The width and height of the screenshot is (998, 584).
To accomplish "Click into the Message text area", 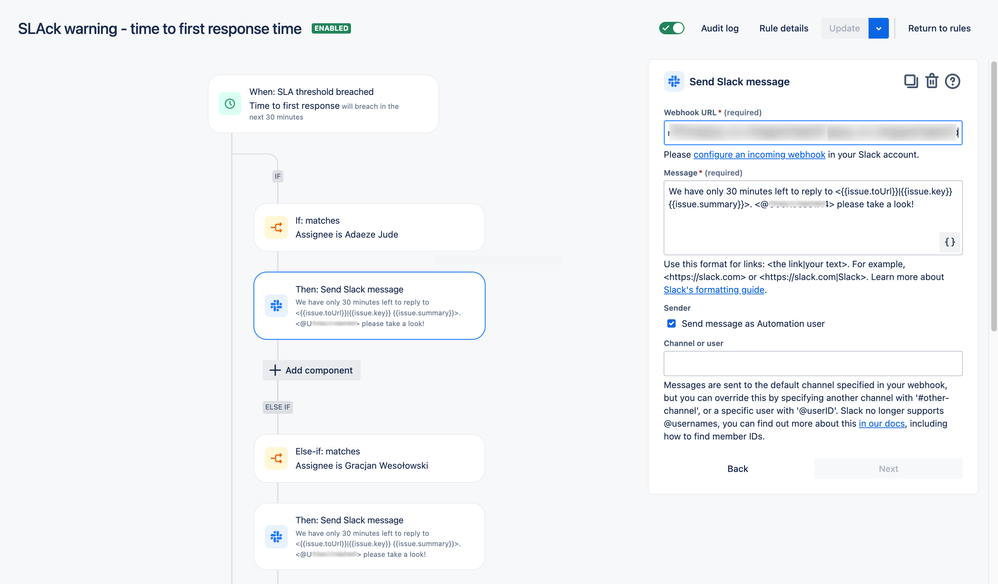I will [813, 218].
